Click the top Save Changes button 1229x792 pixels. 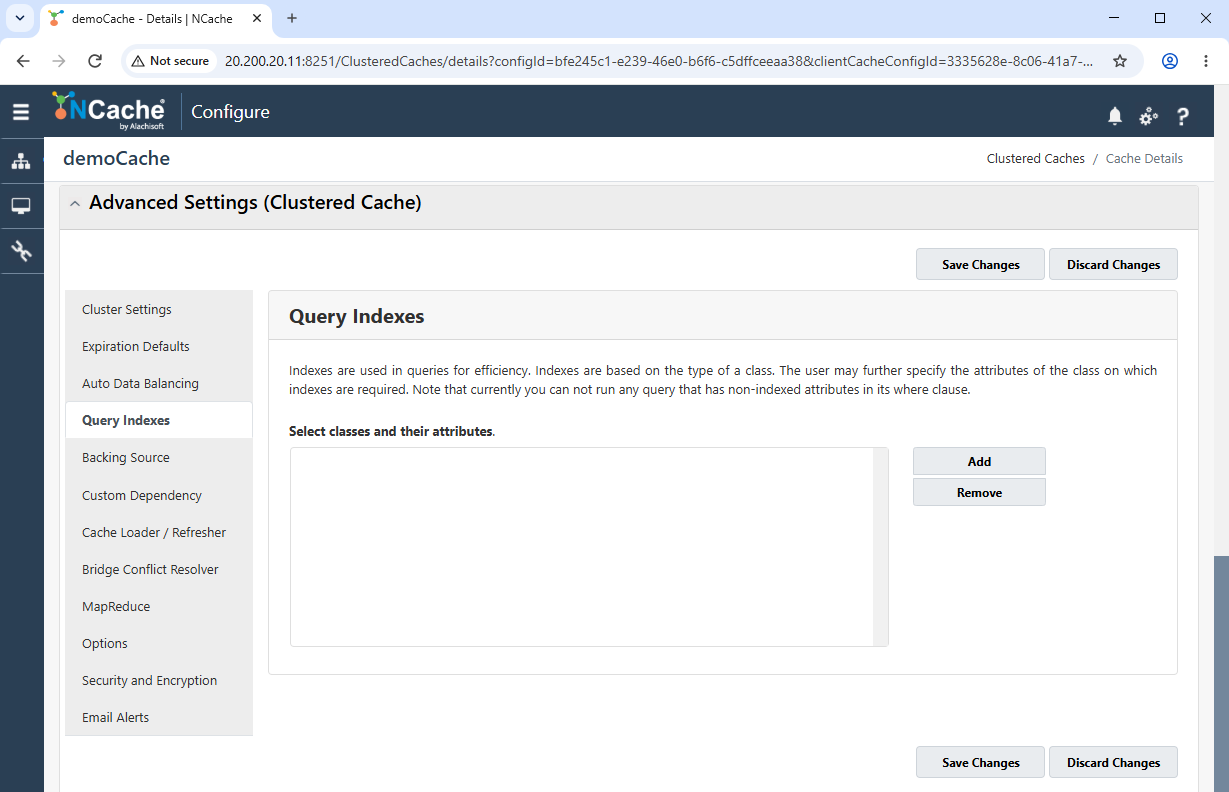980,265
